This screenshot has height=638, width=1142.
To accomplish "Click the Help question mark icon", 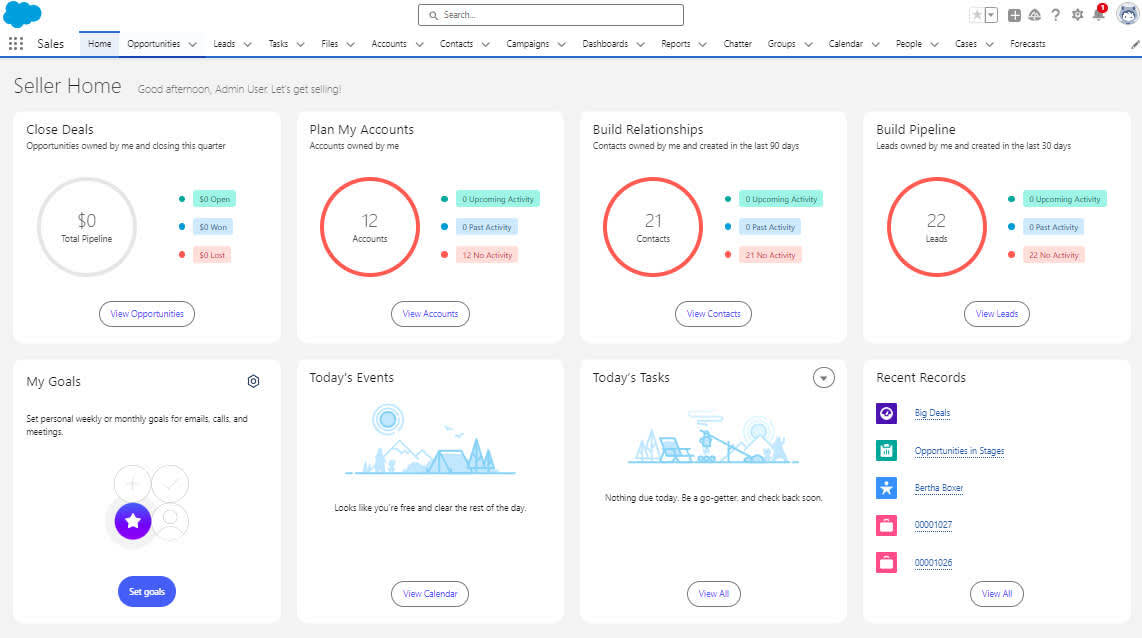I will [1055, 15].
